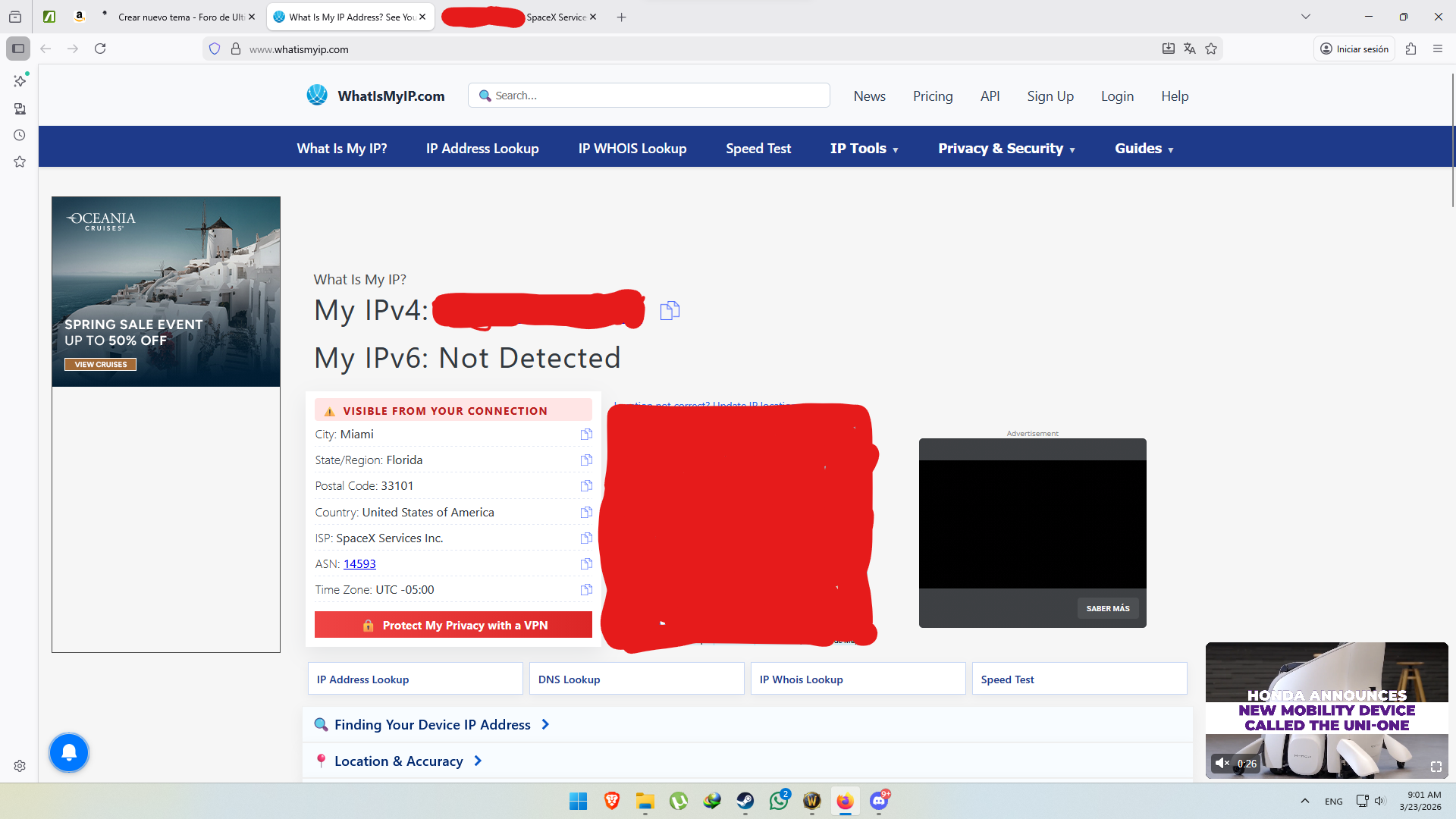The image size is (1456, 819).
Task: Expand Finding Your Device IP Address
Action: coord(432,725)
